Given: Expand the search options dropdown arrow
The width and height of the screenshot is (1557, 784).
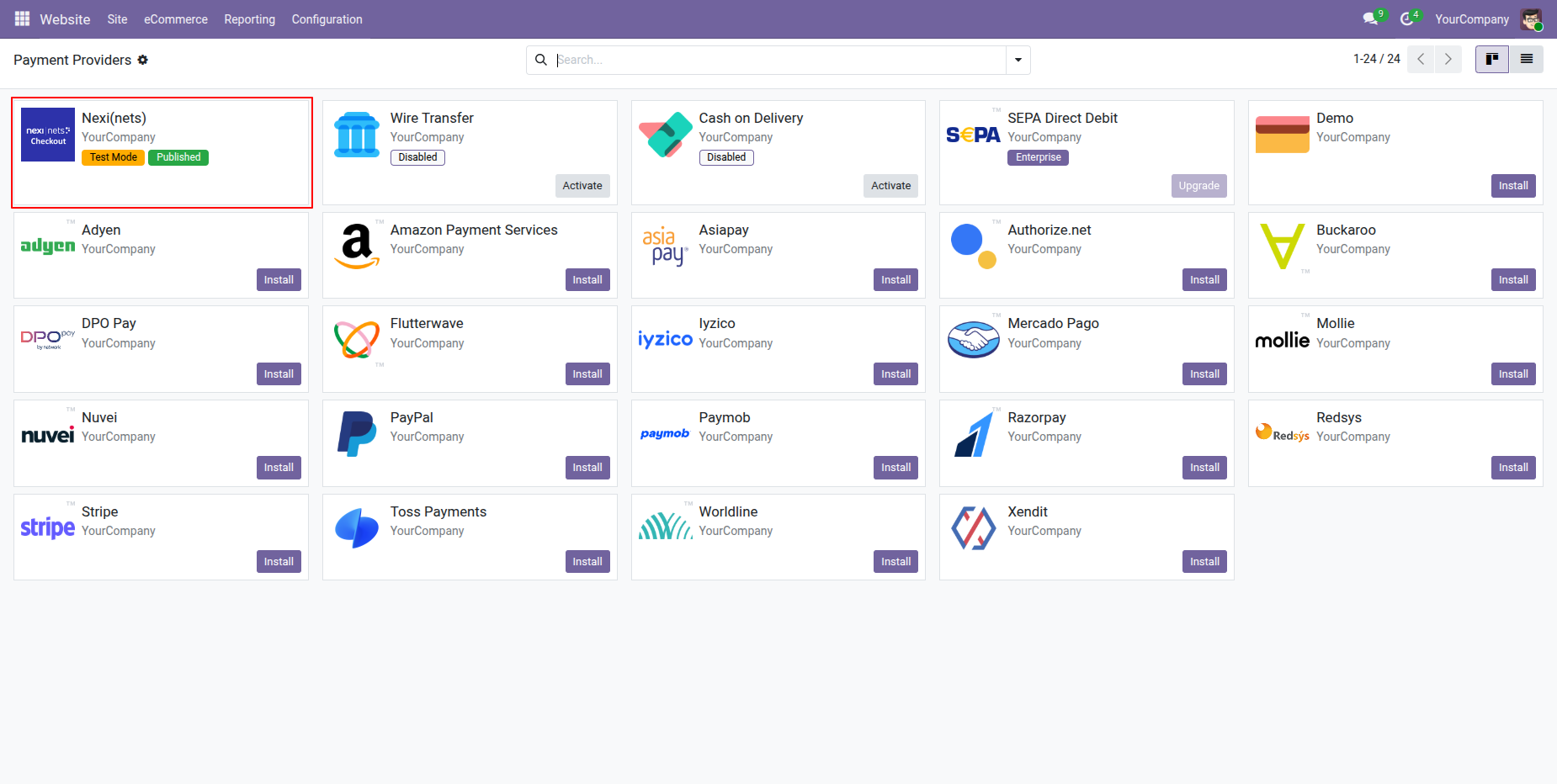Looking at the screenshot, I should [1018, 60].
